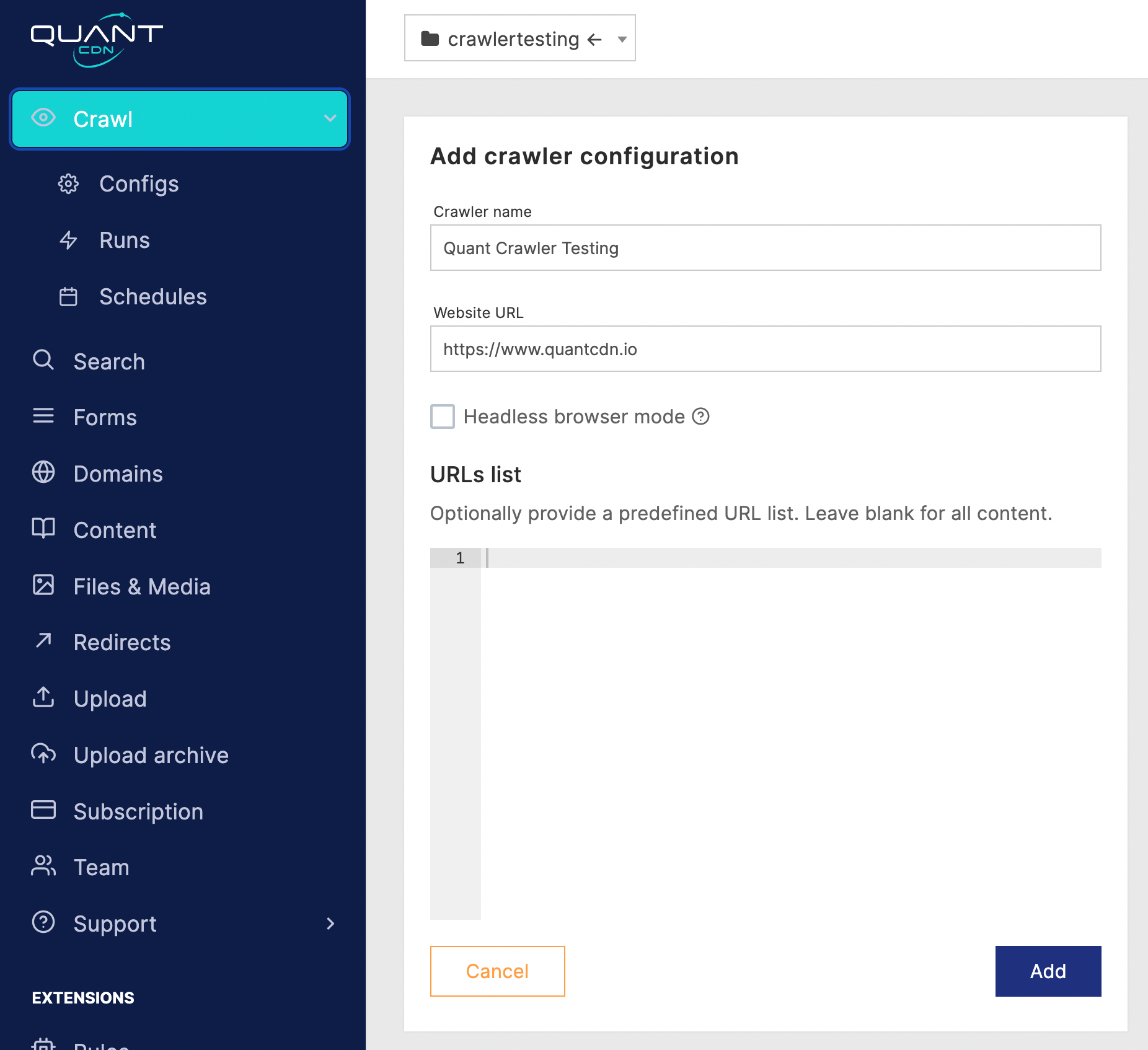The height and width of the screenshot is (1050, 1148).
Task: Click the Redirects arrow icon
Action: pos(43,642)
